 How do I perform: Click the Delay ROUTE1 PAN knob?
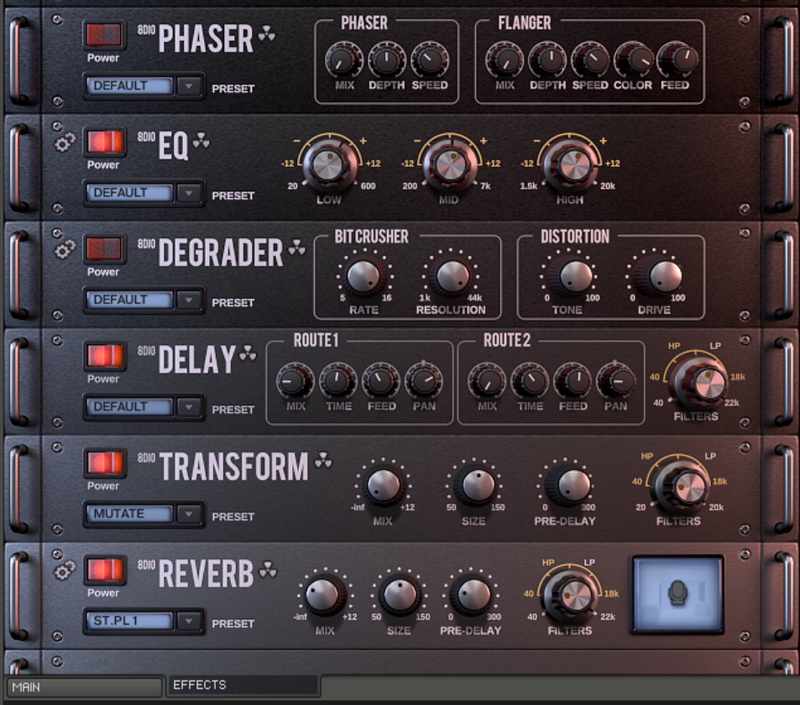[x=423, y=381]
